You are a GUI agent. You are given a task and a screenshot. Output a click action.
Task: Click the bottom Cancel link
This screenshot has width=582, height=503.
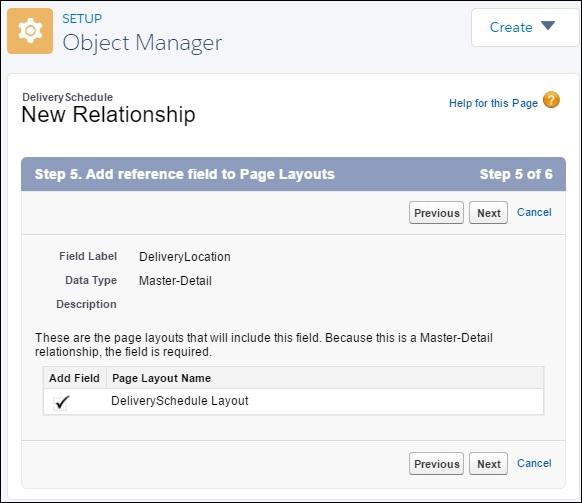[x=534, y=463]
